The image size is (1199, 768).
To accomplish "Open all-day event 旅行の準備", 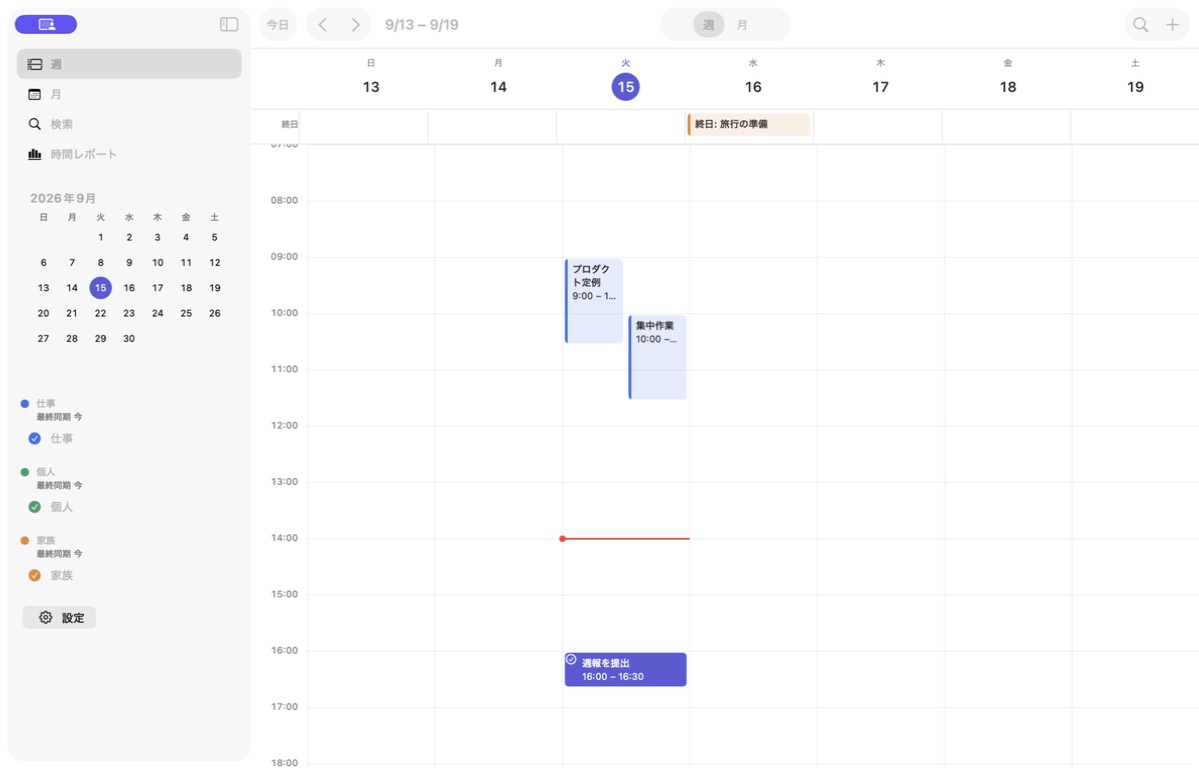I will 749,124.
